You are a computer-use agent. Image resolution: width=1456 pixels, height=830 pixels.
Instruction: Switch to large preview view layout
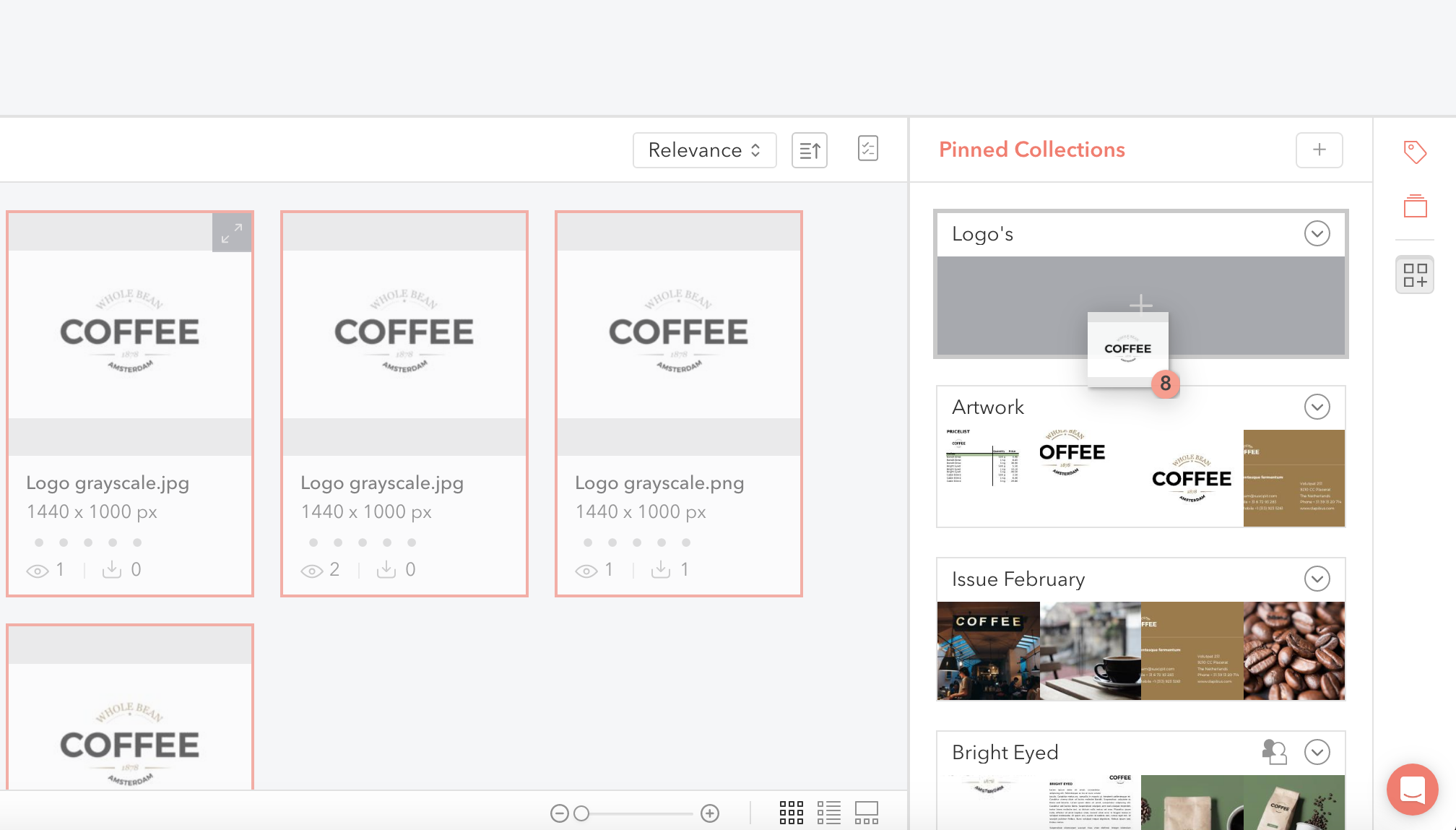point(866,813)
